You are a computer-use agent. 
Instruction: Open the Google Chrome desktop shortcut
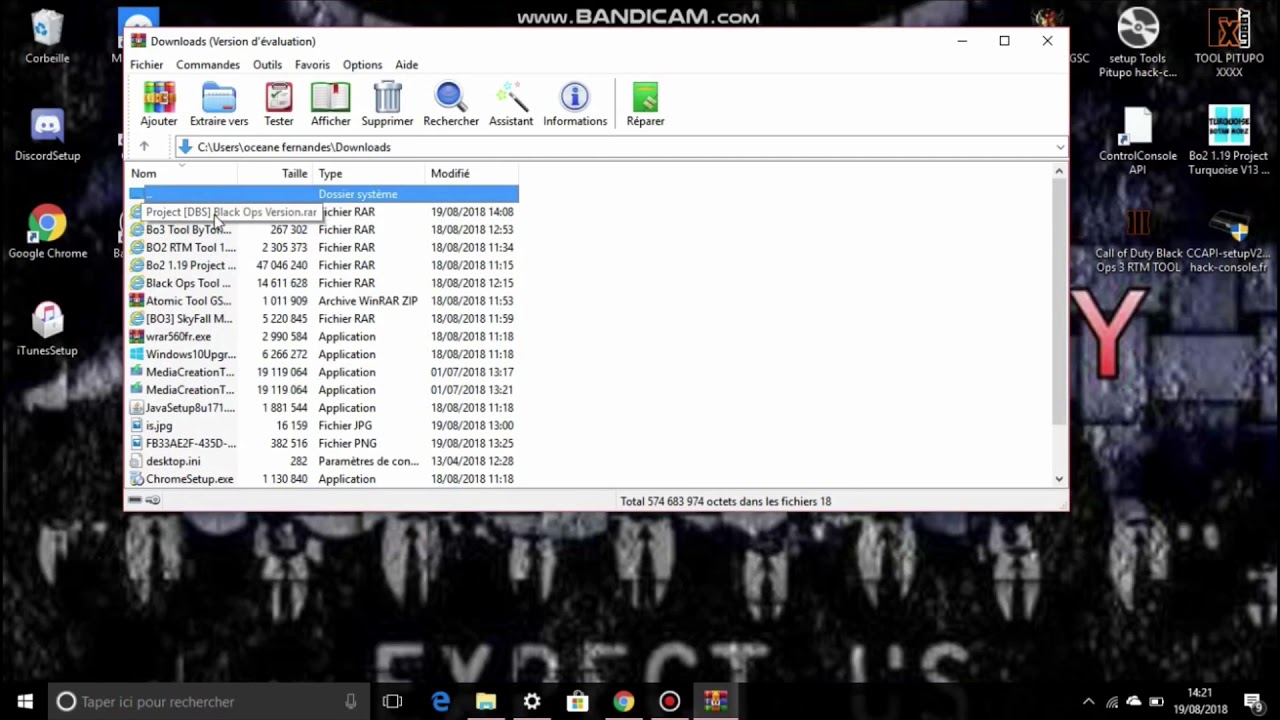tap(47, 232)
